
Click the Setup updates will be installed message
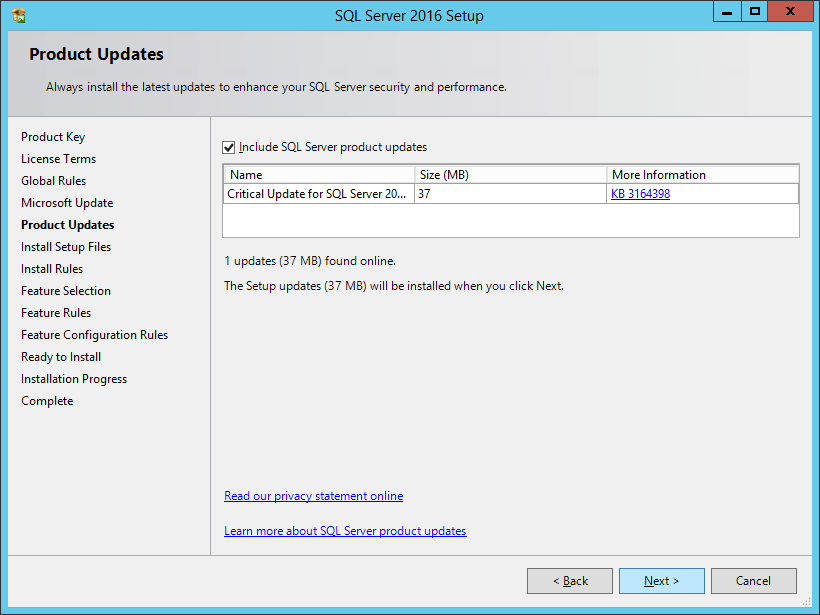point(394,286)
